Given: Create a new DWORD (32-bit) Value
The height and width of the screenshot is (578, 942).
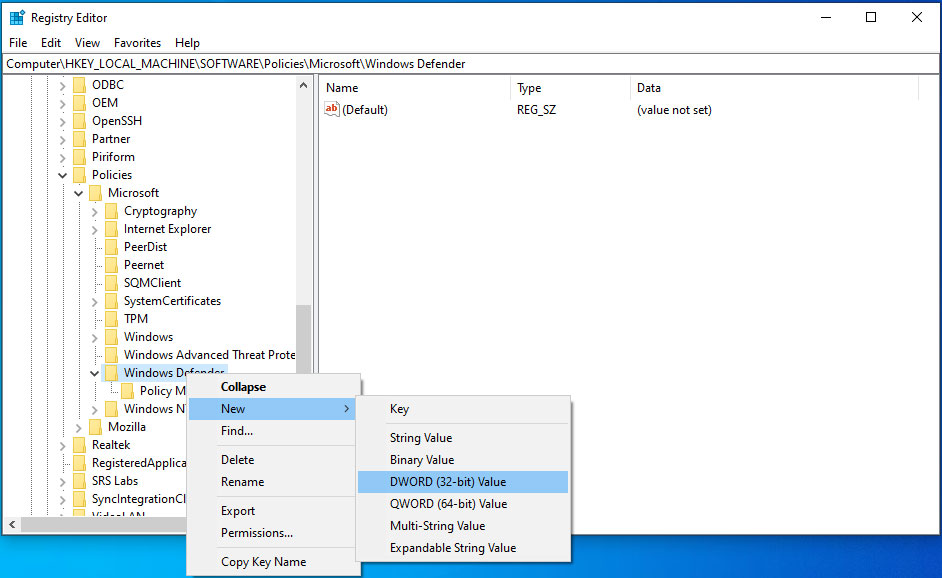Looking at the screenshot, I should [463, 482].
